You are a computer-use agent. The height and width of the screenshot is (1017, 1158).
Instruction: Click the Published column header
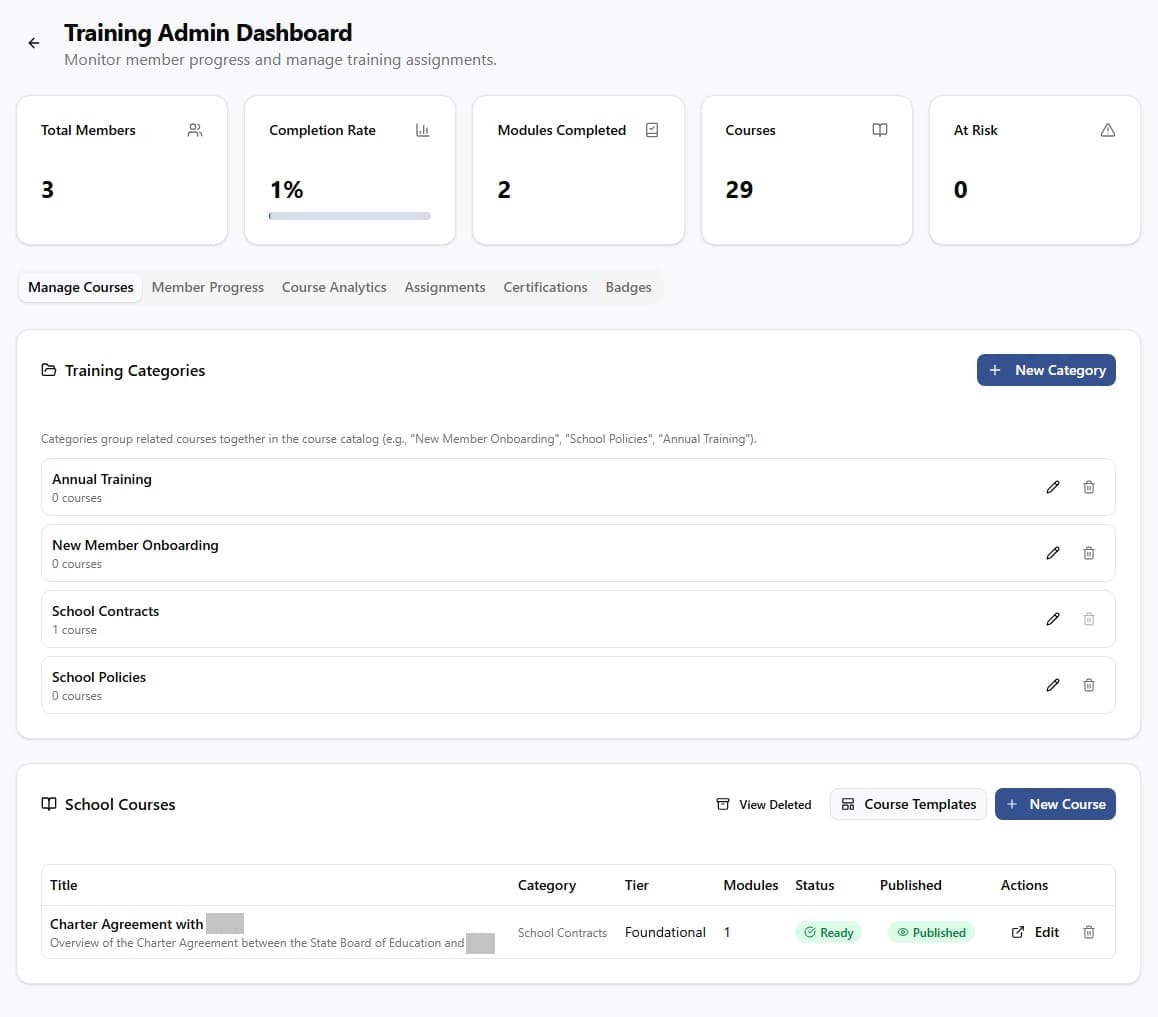pos(911,885)
